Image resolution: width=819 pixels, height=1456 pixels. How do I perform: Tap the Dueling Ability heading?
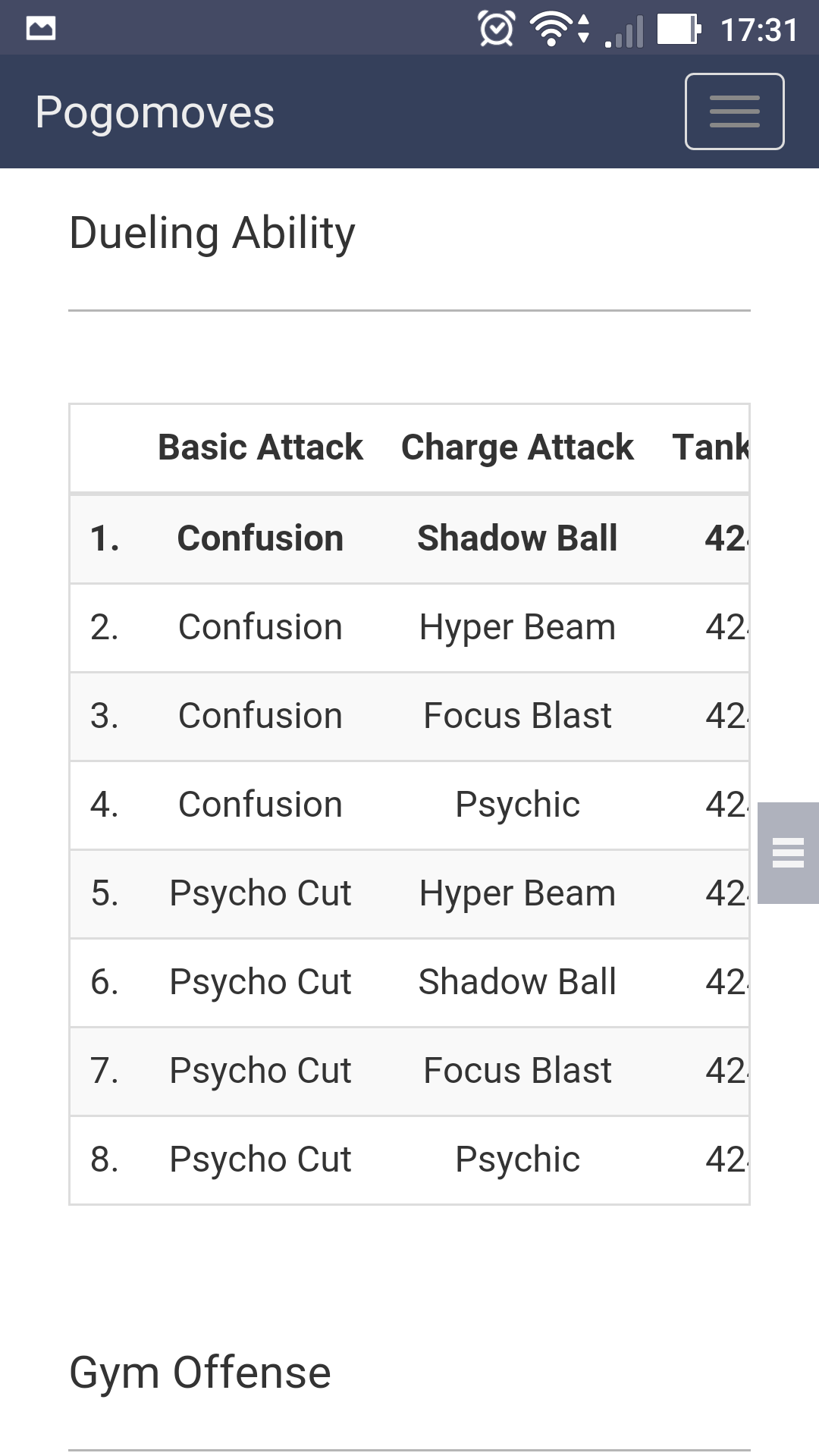tap(212, 234)
